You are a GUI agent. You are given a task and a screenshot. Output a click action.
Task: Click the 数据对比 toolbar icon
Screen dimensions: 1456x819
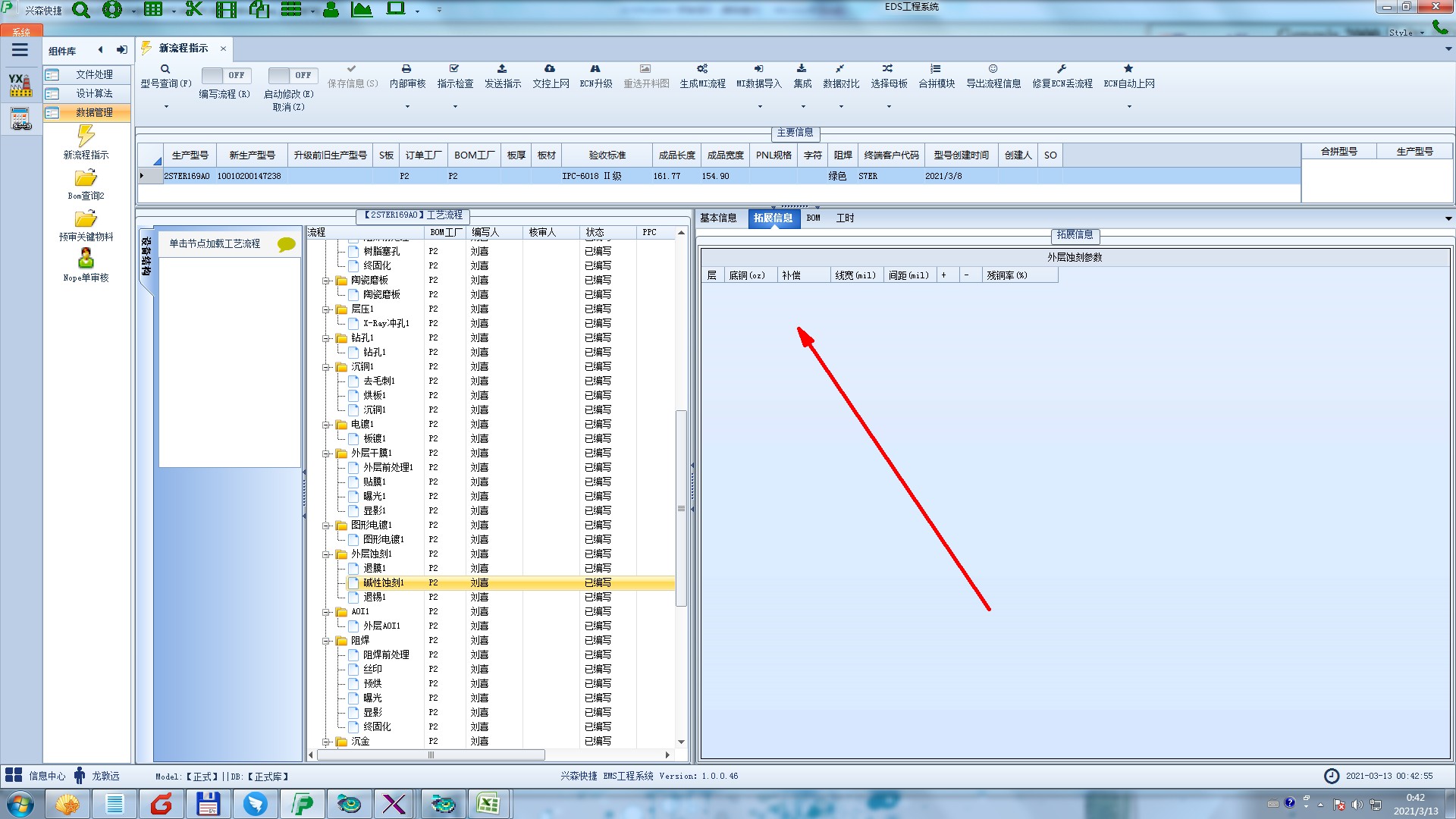point(840,69)
